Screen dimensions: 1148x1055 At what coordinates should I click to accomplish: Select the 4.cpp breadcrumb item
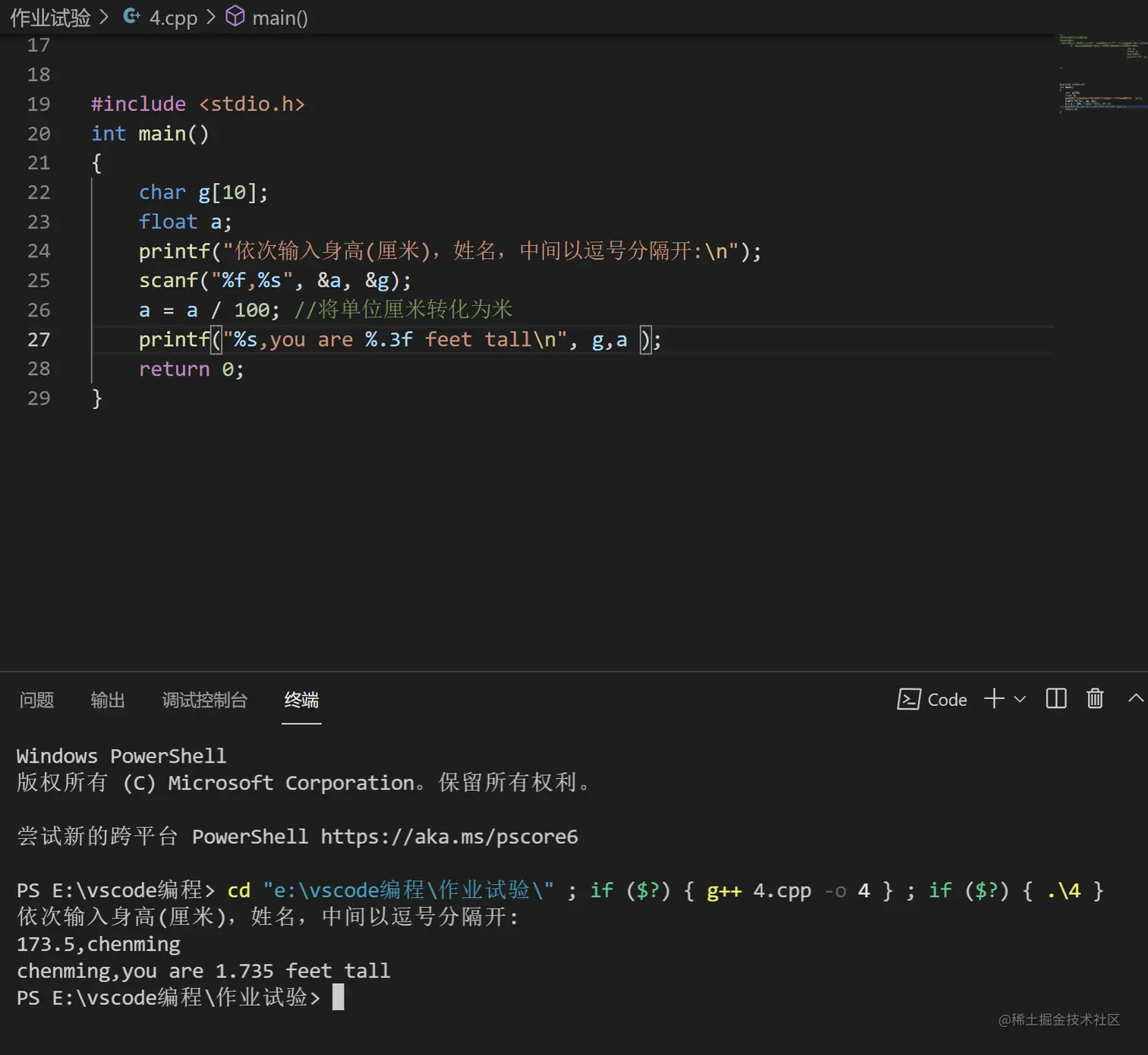(173, 17)
